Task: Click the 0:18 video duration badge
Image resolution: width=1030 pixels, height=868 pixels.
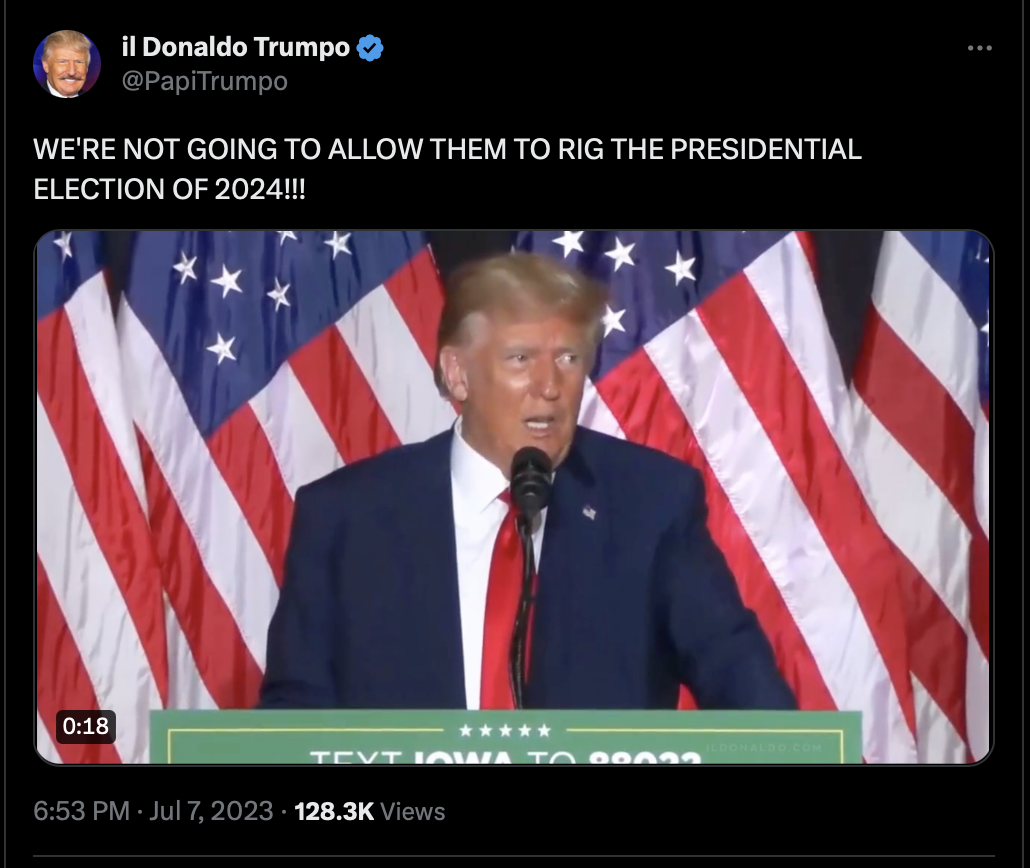Action: (85, 726)
